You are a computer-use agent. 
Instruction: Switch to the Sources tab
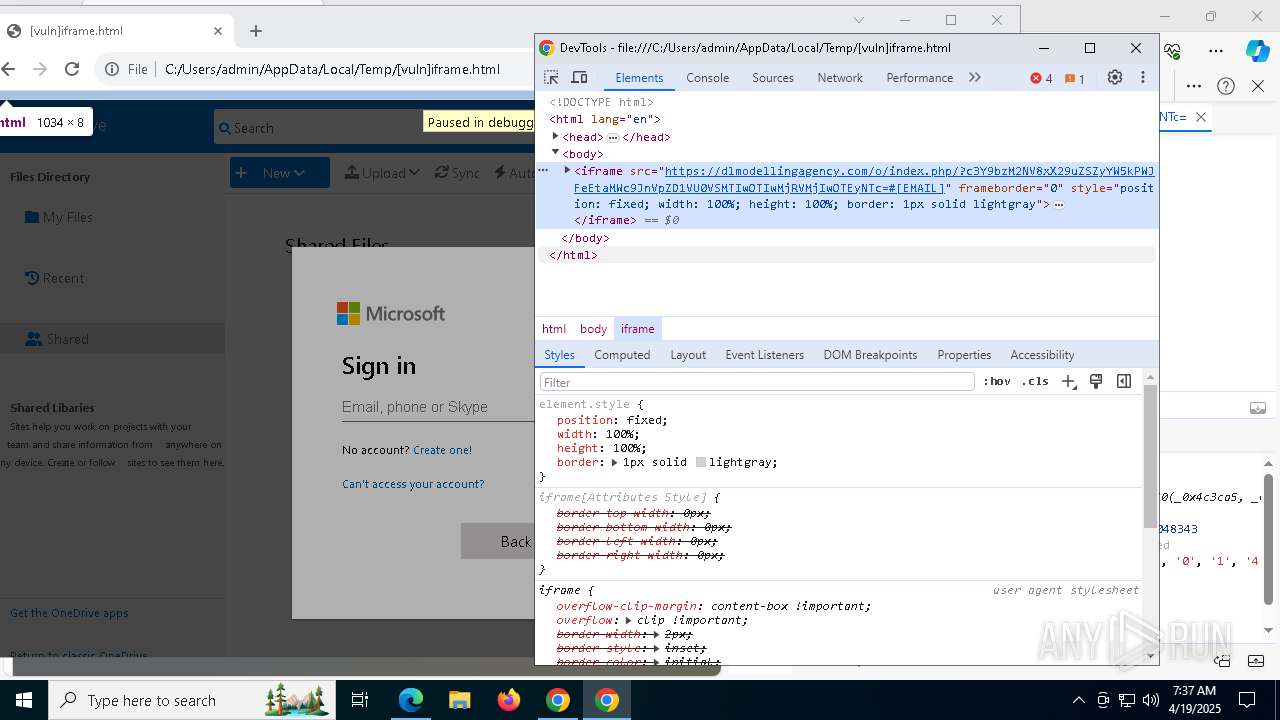point(773,77)
